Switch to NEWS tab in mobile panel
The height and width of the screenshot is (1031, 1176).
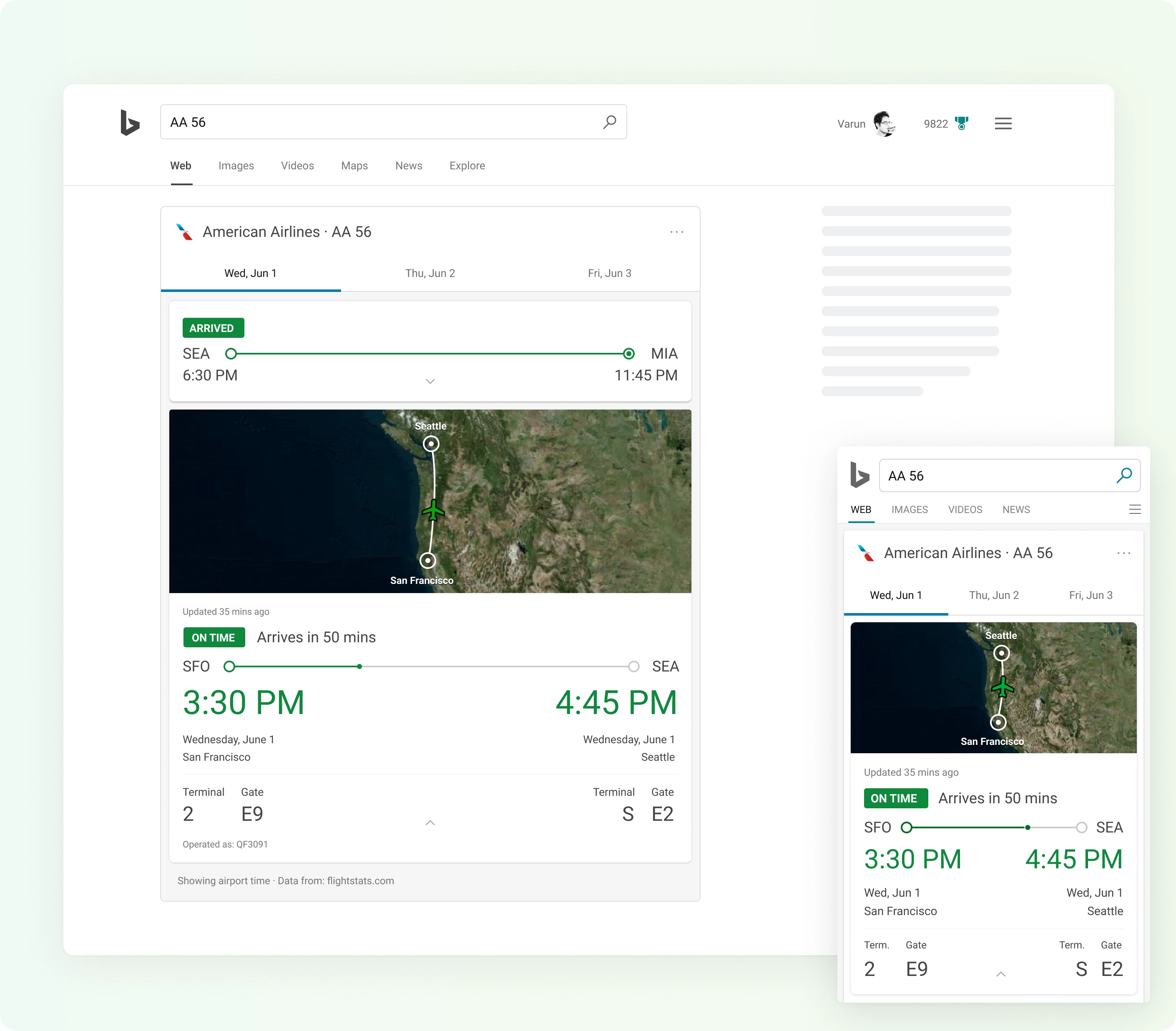1016,510
